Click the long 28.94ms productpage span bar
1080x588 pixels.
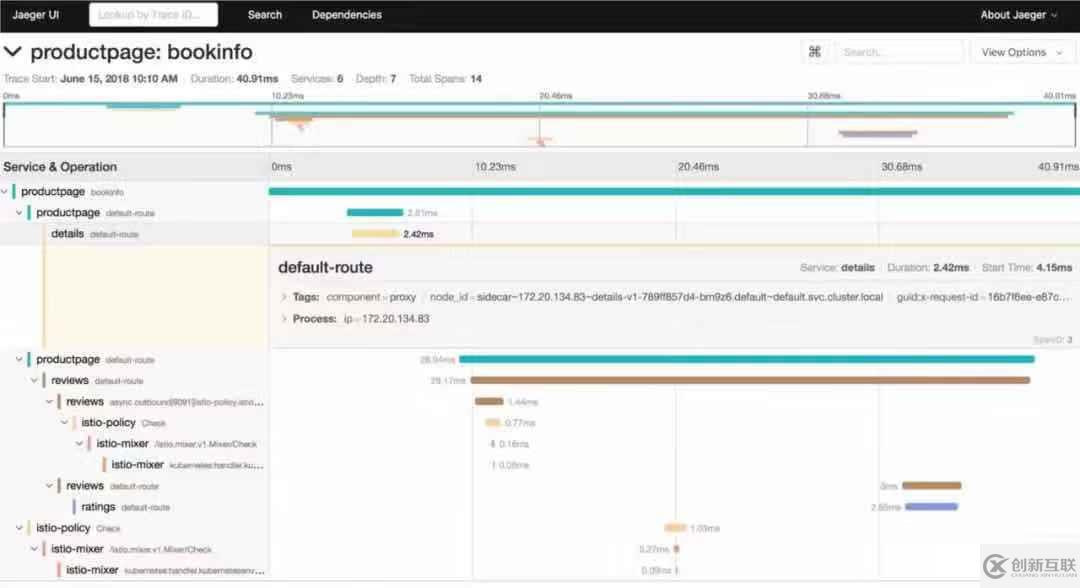click(x=747, y=359)
